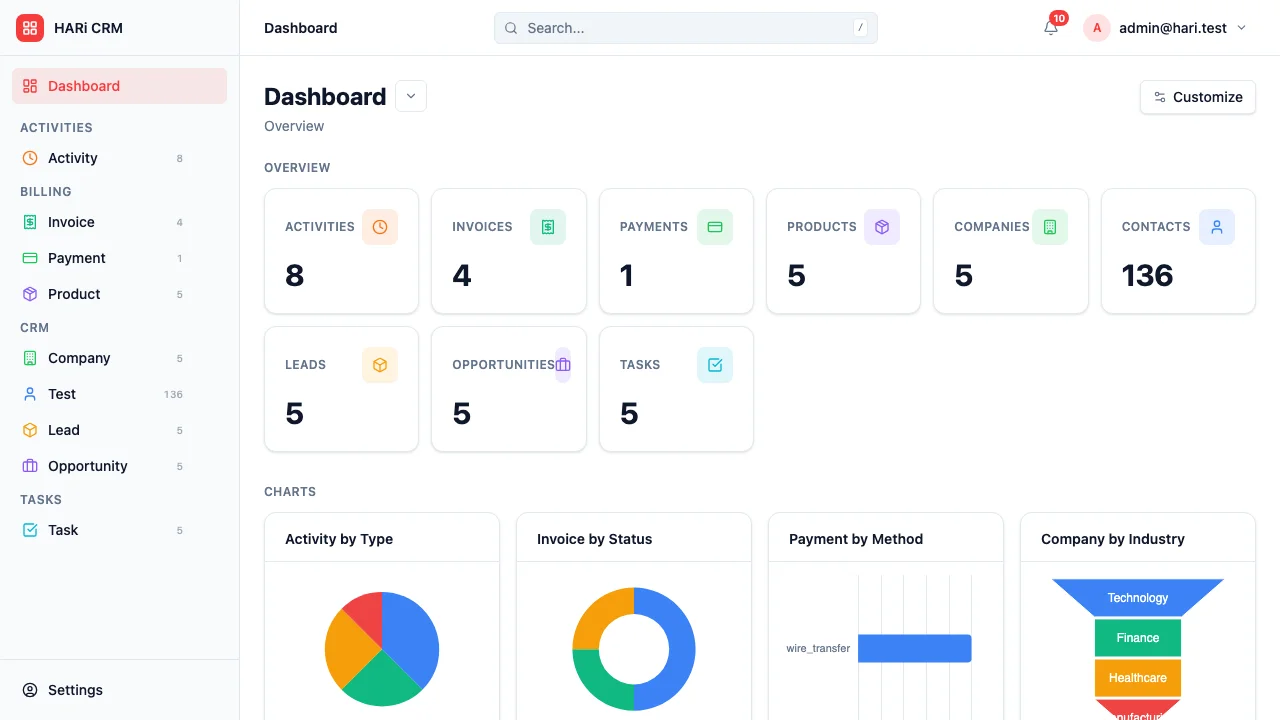This screenshot has width=1280, height=720.
Task: Click the wire_transfer bar in Payment by Method chart
Action: (x=914, y=648)
